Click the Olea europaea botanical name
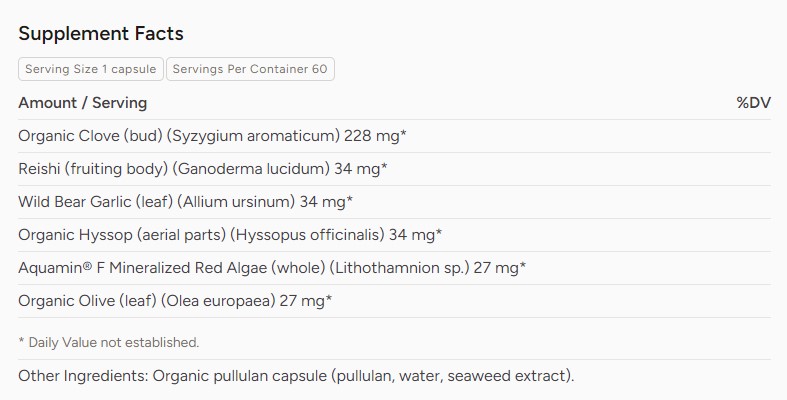This screenshot has width=787, height=400. 218,301
